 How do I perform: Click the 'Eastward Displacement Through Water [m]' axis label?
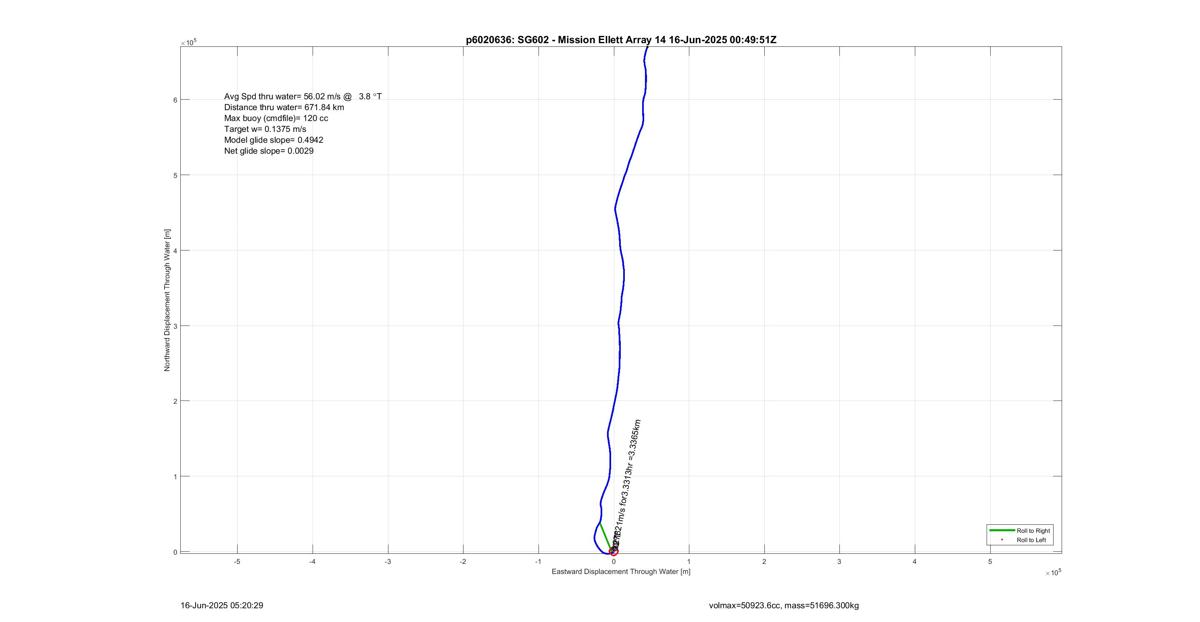tap(621, 571)
